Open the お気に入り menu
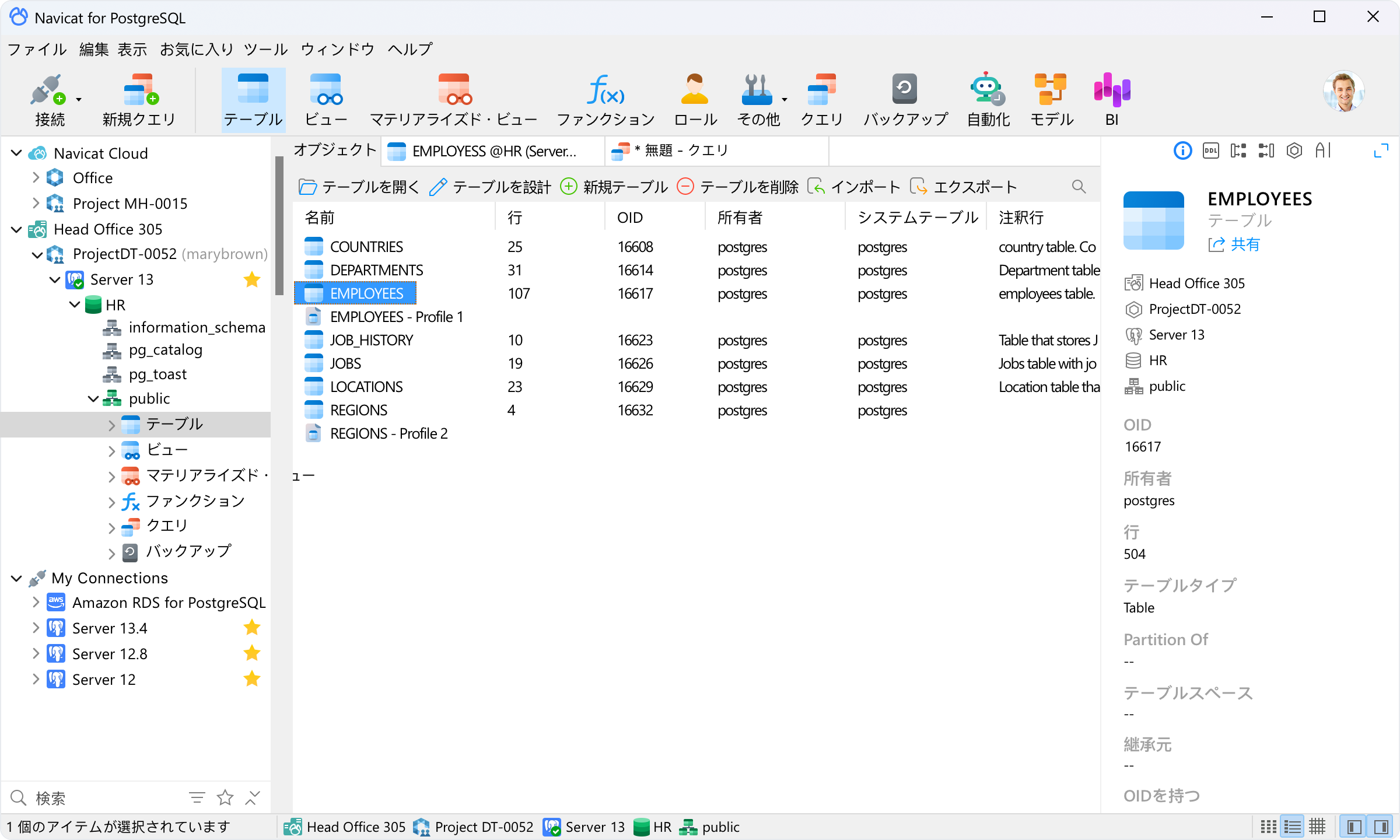Screen dimensions: 1400x840 (197, 50)
